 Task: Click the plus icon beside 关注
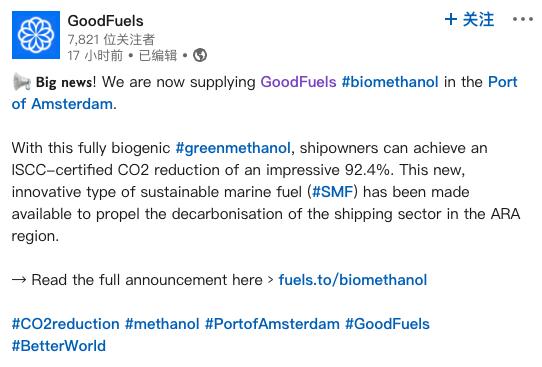451,19
